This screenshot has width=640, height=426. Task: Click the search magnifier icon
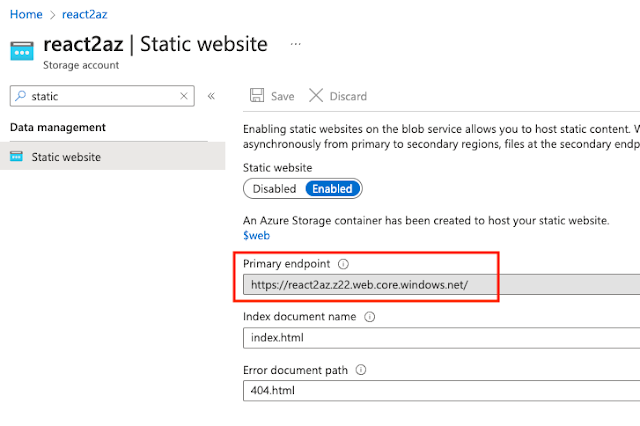[20, 96]
